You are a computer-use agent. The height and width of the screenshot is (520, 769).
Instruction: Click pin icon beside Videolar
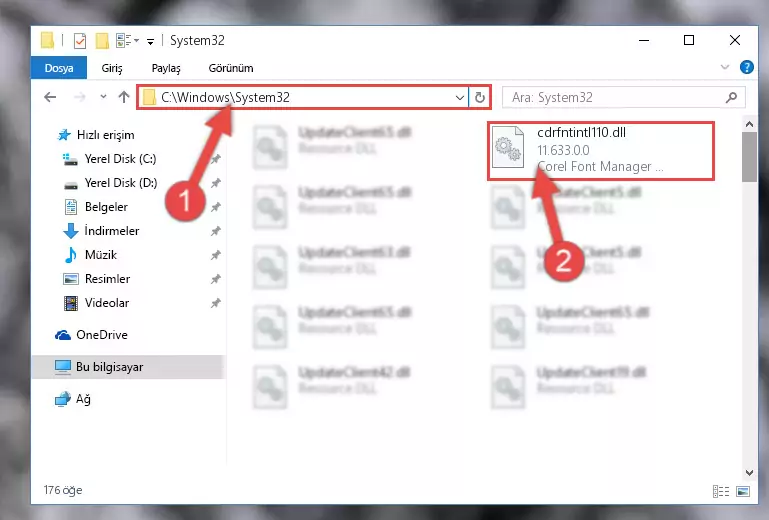coord(215,303)
